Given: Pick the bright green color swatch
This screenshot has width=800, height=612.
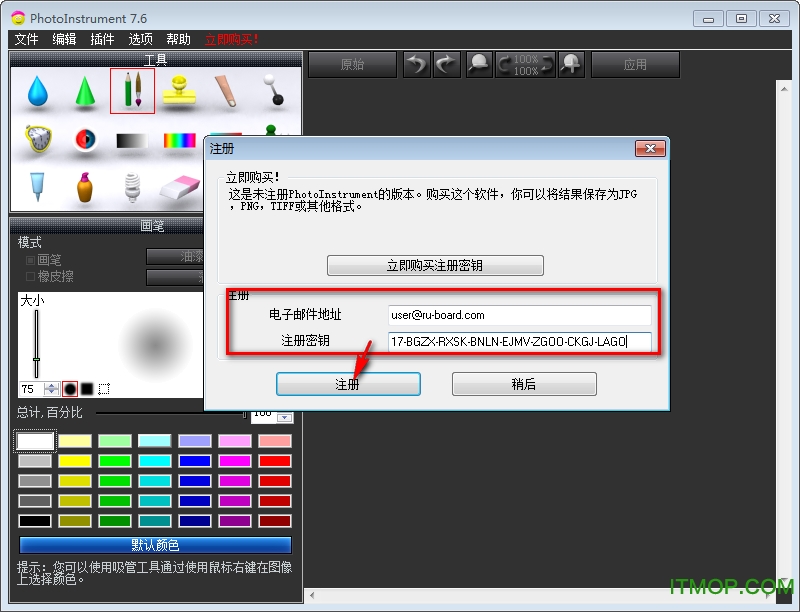Looking at the screenshot, I should (115, 461).
